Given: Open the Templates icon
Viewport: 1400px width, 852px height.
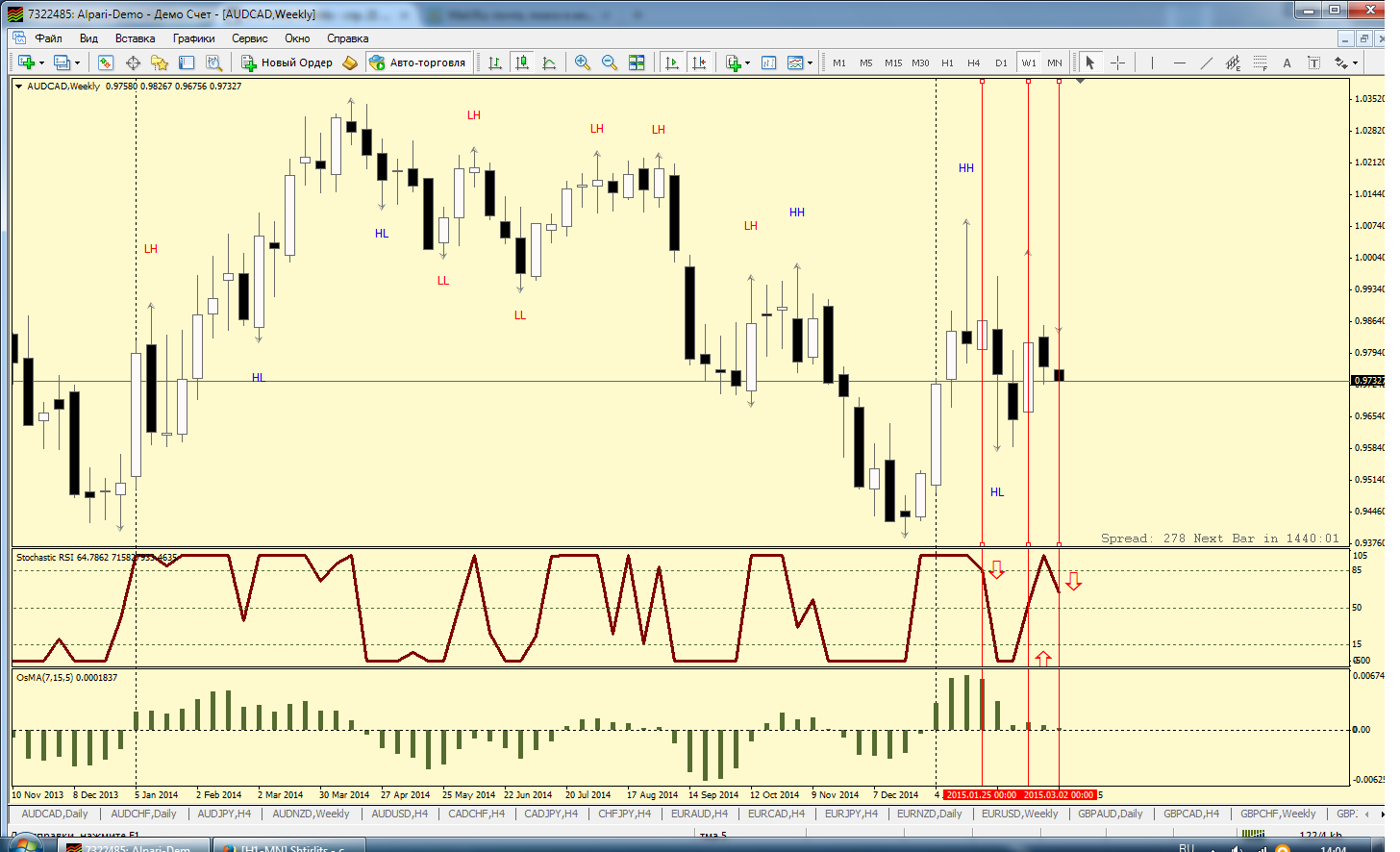Looking at the screenshot, I should click(795, 63).
